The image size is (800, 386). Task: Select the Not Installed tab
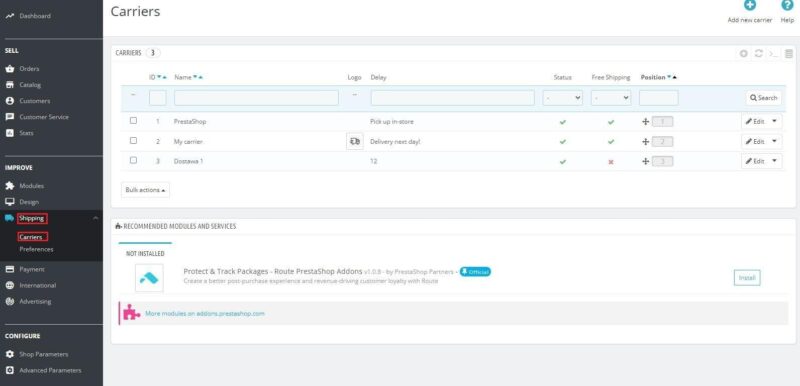coord(145,253)
